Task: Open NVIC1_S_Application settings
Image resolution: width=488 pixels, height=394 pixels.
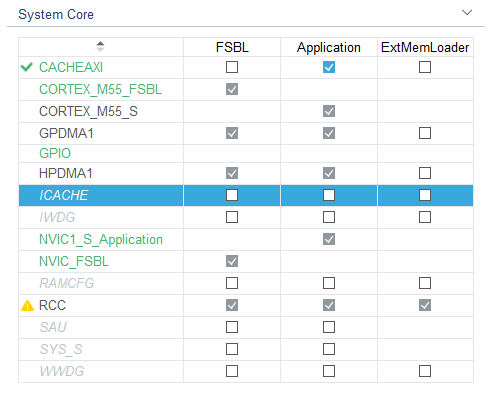Action: coord(101,240)
